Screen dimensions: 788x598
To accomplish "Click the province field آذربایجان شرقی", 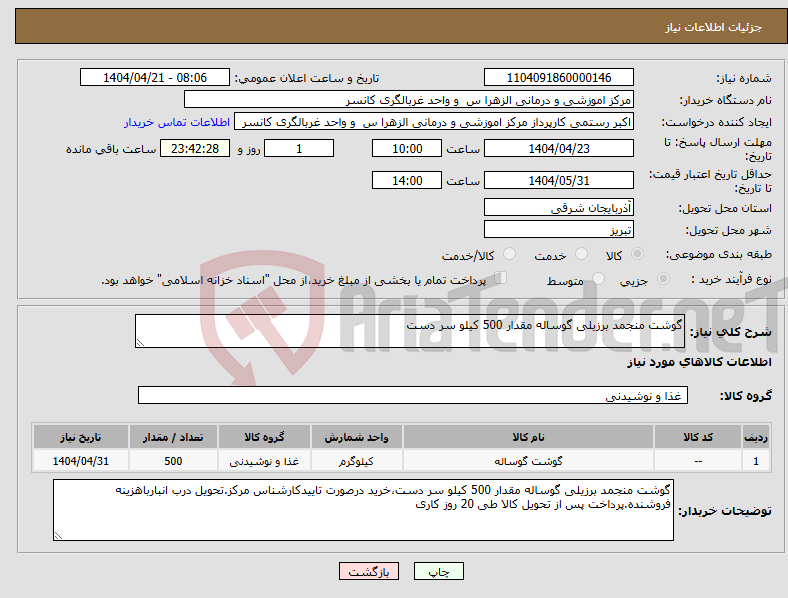I will click(558, 207).
